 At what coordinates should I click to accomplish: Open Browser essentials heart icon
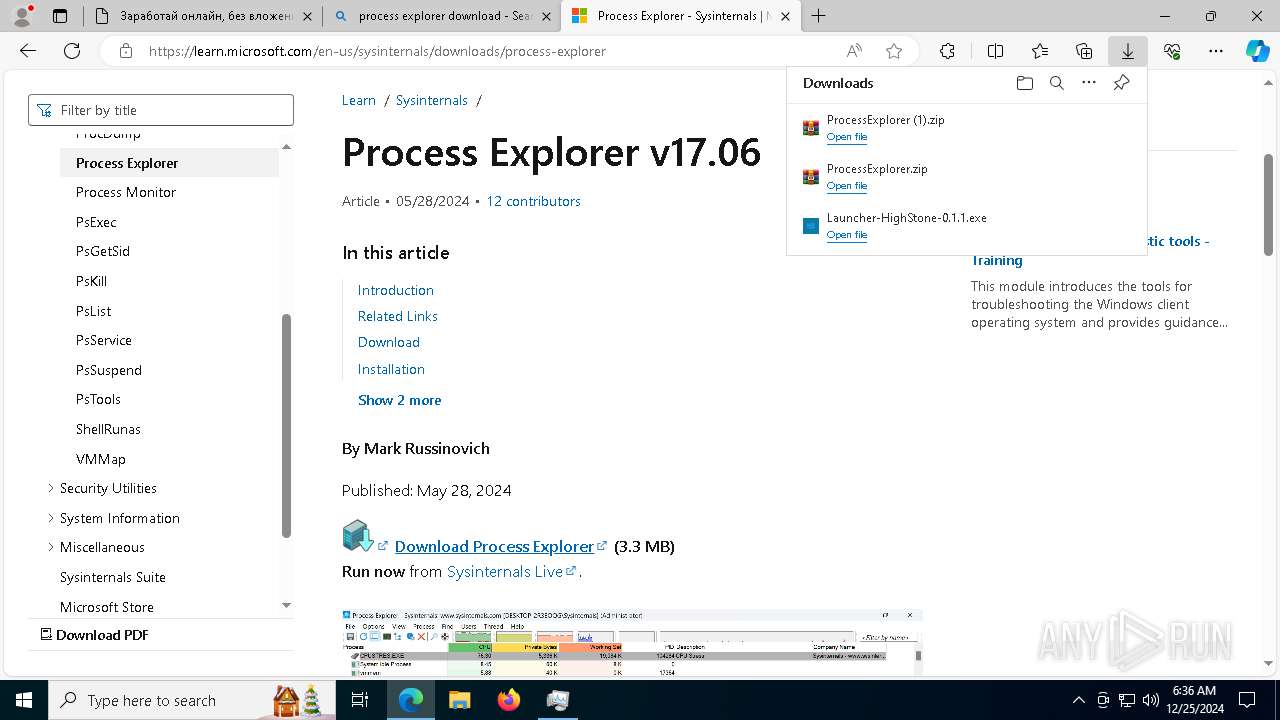click(1172, 51)
